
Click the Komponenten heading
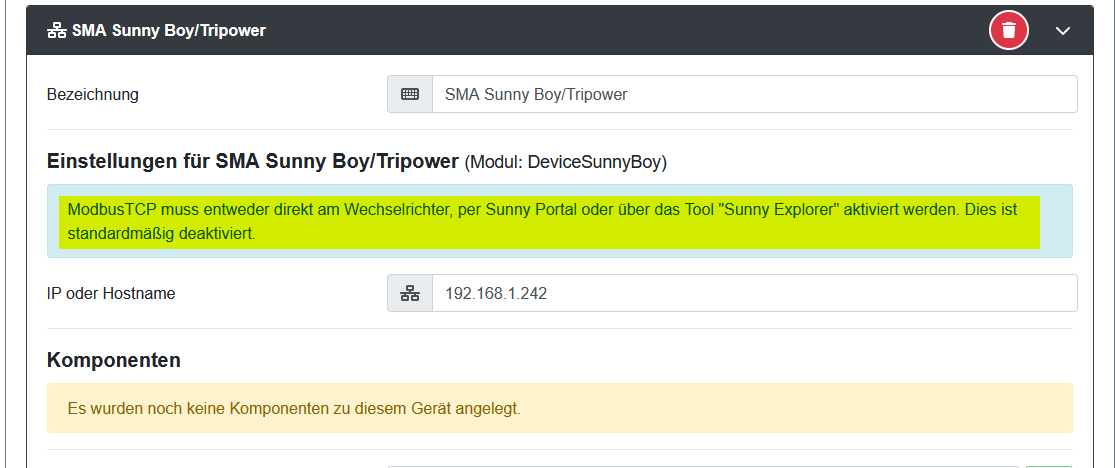[114, 360]
